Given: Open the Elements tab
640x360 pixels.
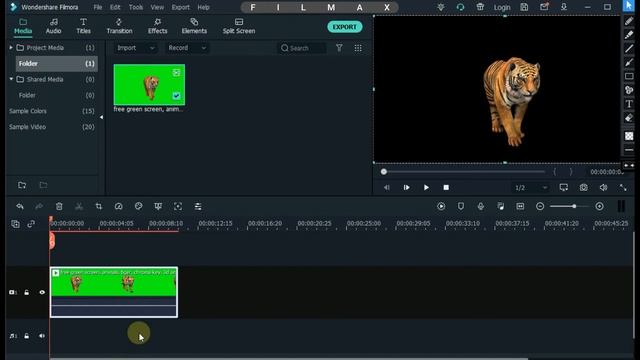Looking at the screenshot, I should [194, 26].
